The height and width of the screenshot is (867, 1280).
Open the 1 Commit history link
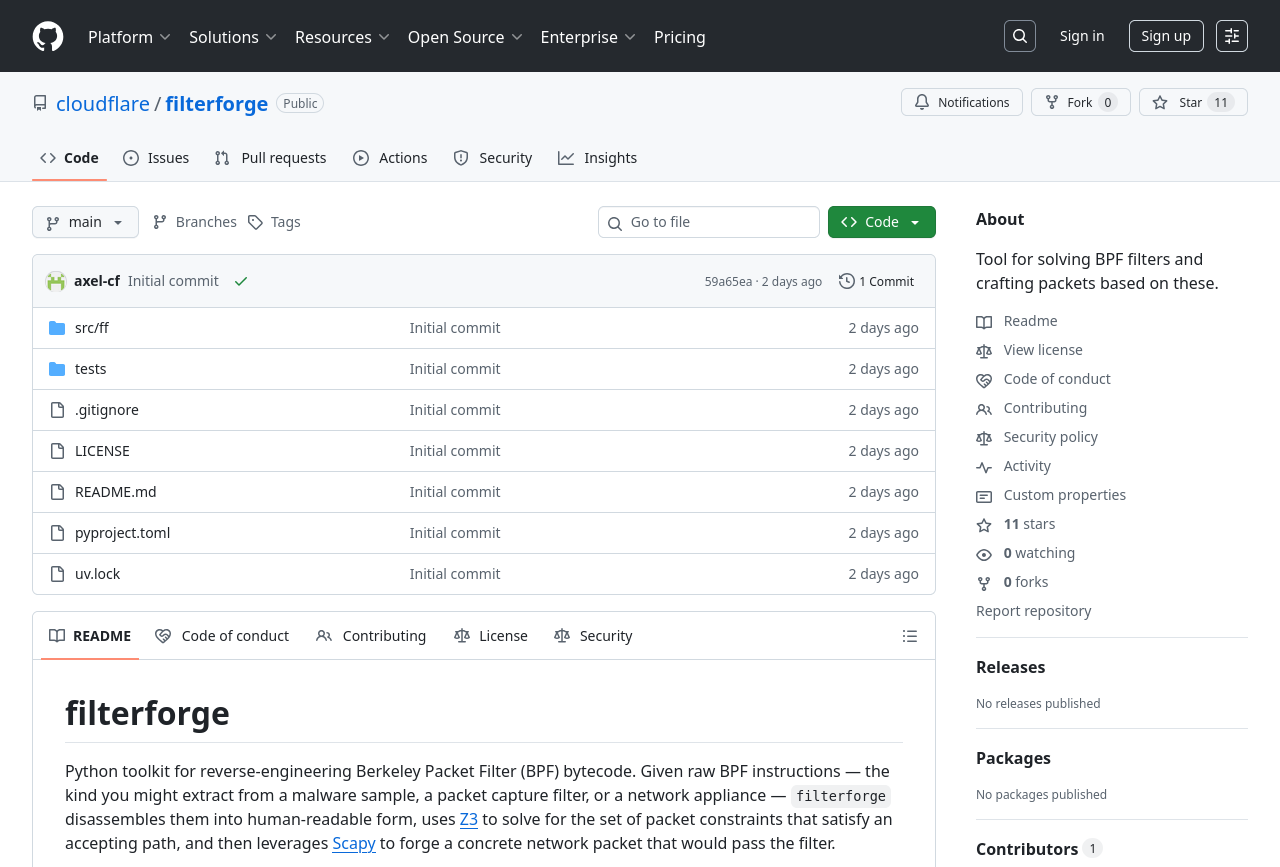tap(876, 282)
